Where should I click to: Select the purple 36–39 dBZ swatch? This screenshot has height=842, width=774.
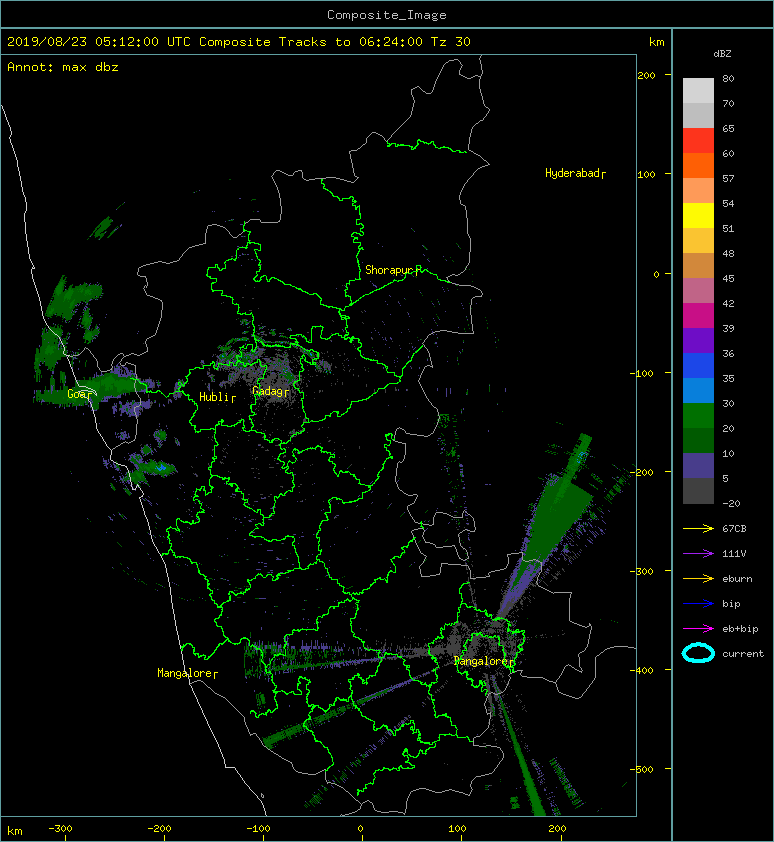[698, 341]
